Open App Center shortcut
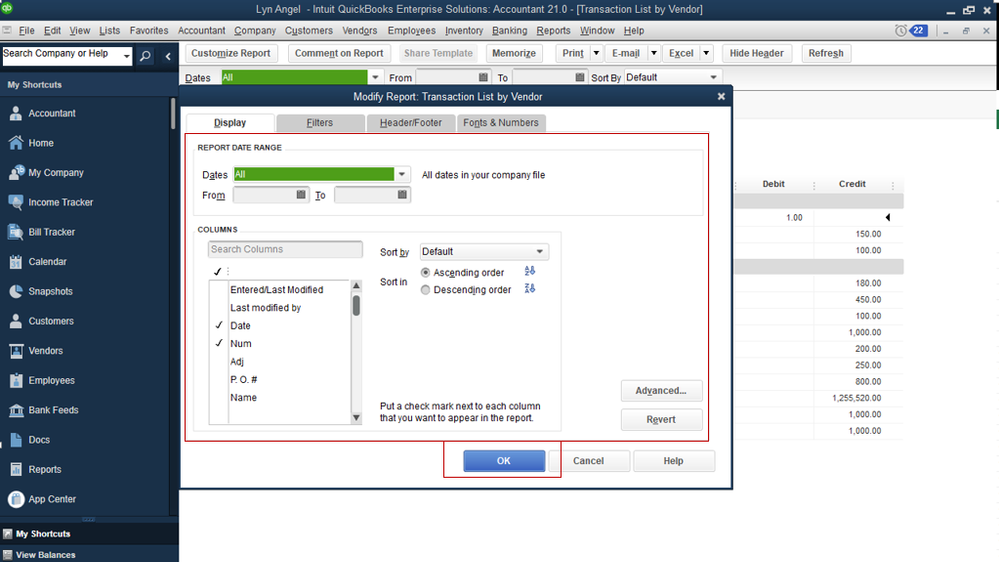This screenshot has height=562, width=999. pos(52,499)
